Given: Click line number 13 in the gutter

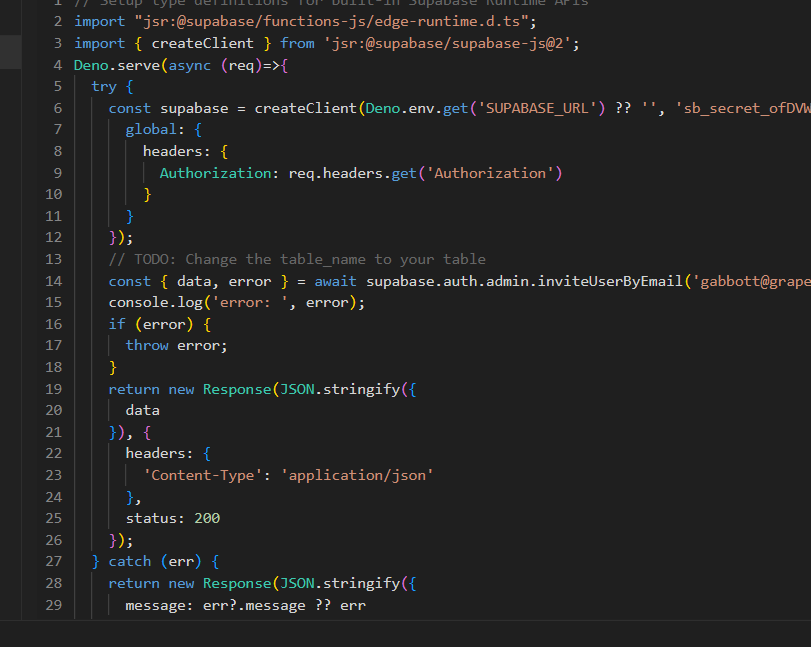Looking at the screenshot, I should pos(54,259).
